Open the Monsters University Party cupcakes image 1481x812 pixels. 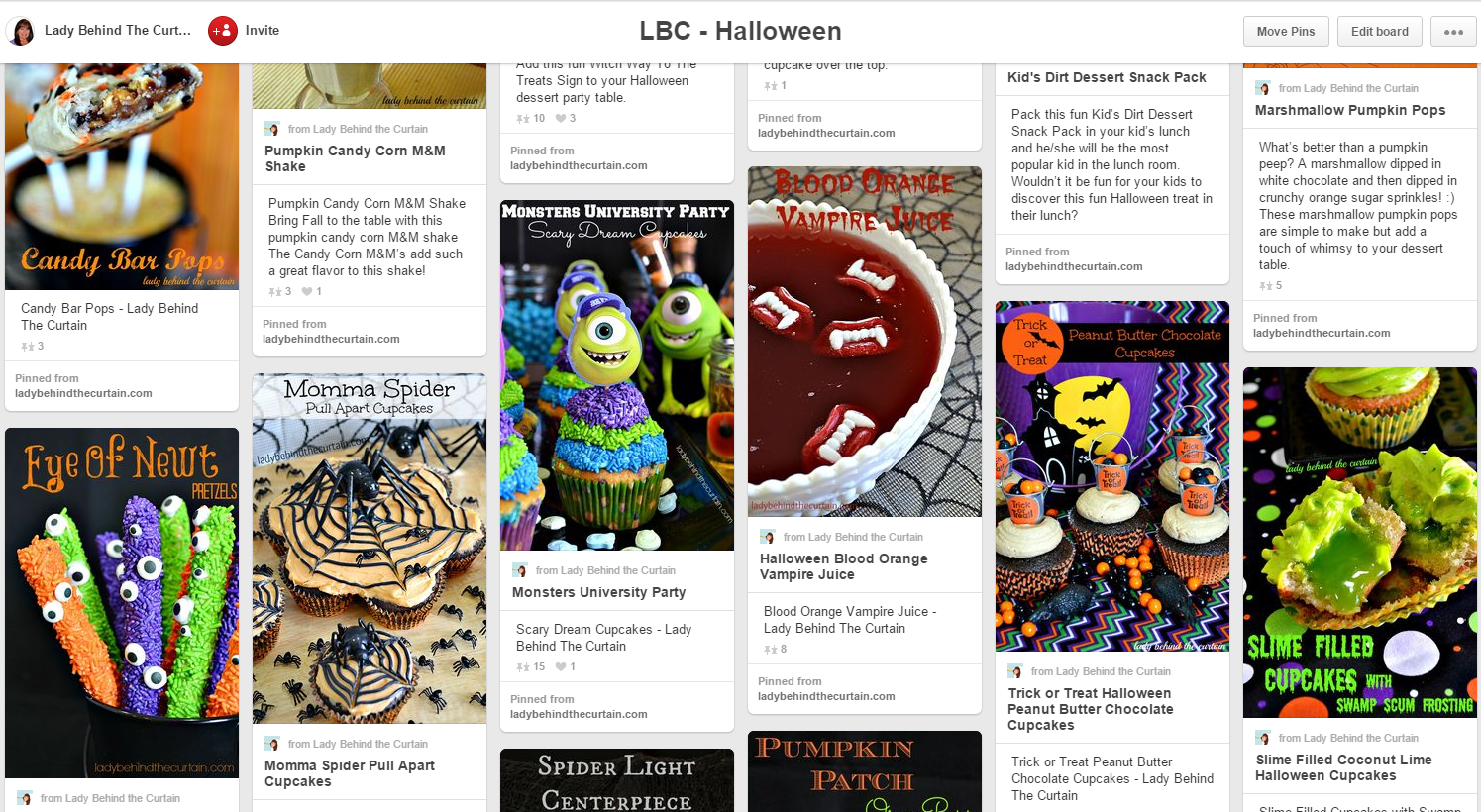click(x=617, y=375)
